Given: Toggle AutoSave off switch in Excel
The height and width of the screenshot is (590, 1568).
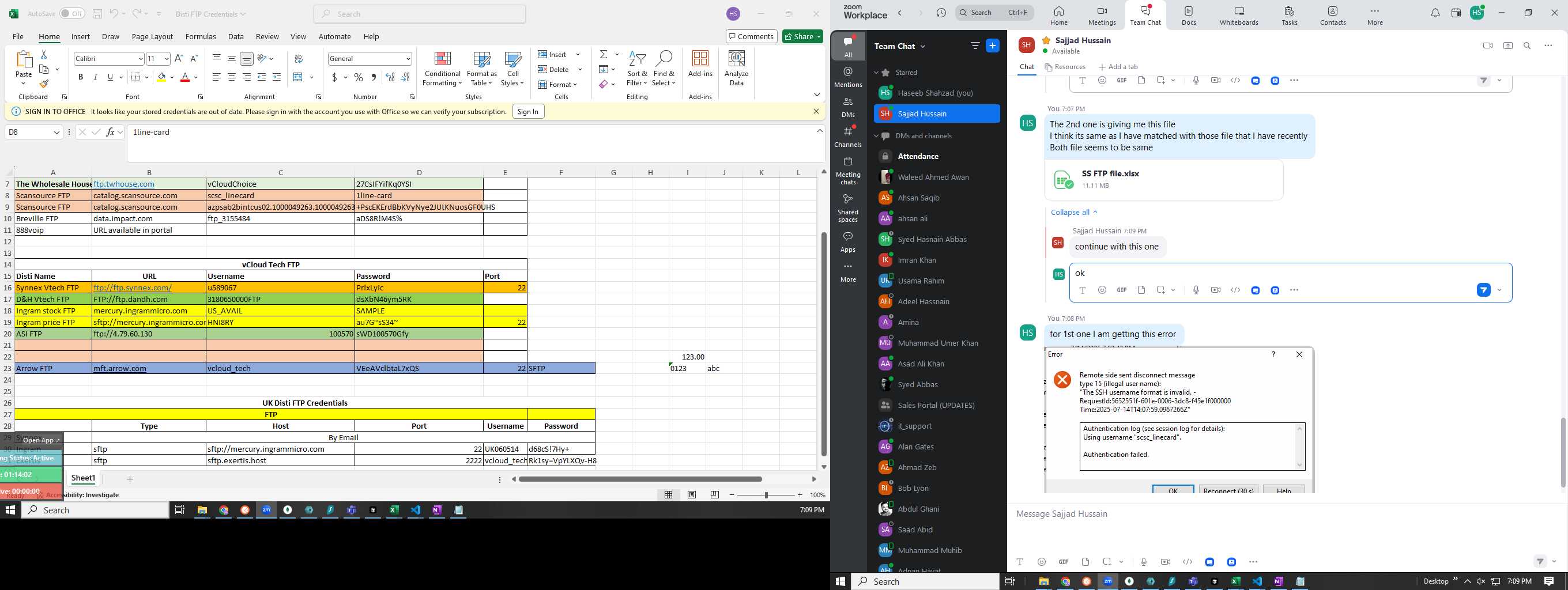Looking at the screenshot, I should coord(72,13).
